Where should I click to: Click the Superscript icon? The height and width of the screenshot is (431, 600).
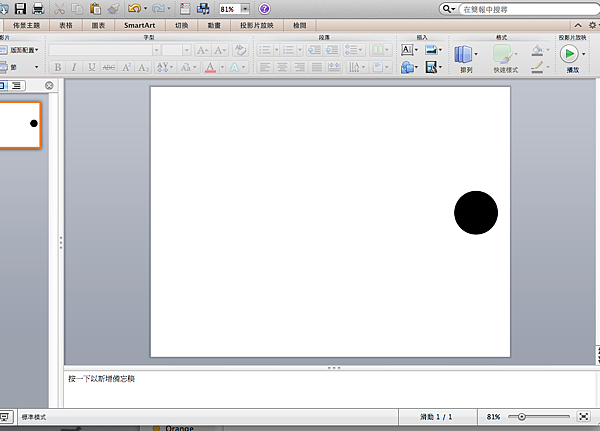pyautogui.click(x=127, y=68)
